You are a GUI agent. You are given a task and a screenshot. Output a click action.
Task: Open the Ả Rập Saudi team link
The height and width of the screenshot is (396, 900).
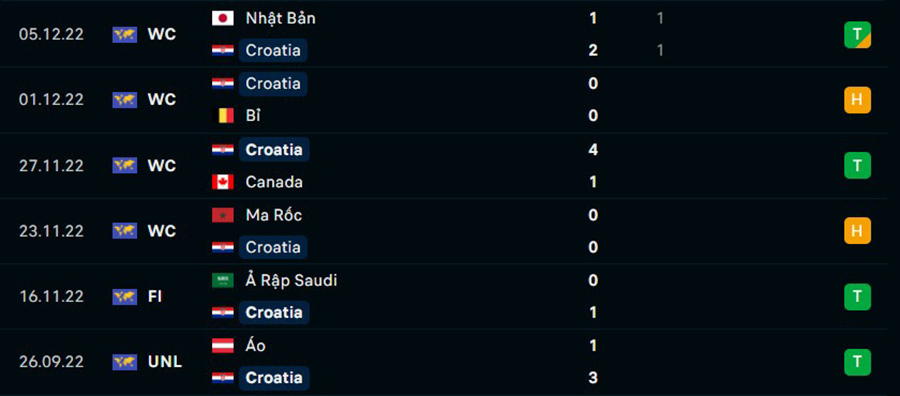[x=291, y=281]
